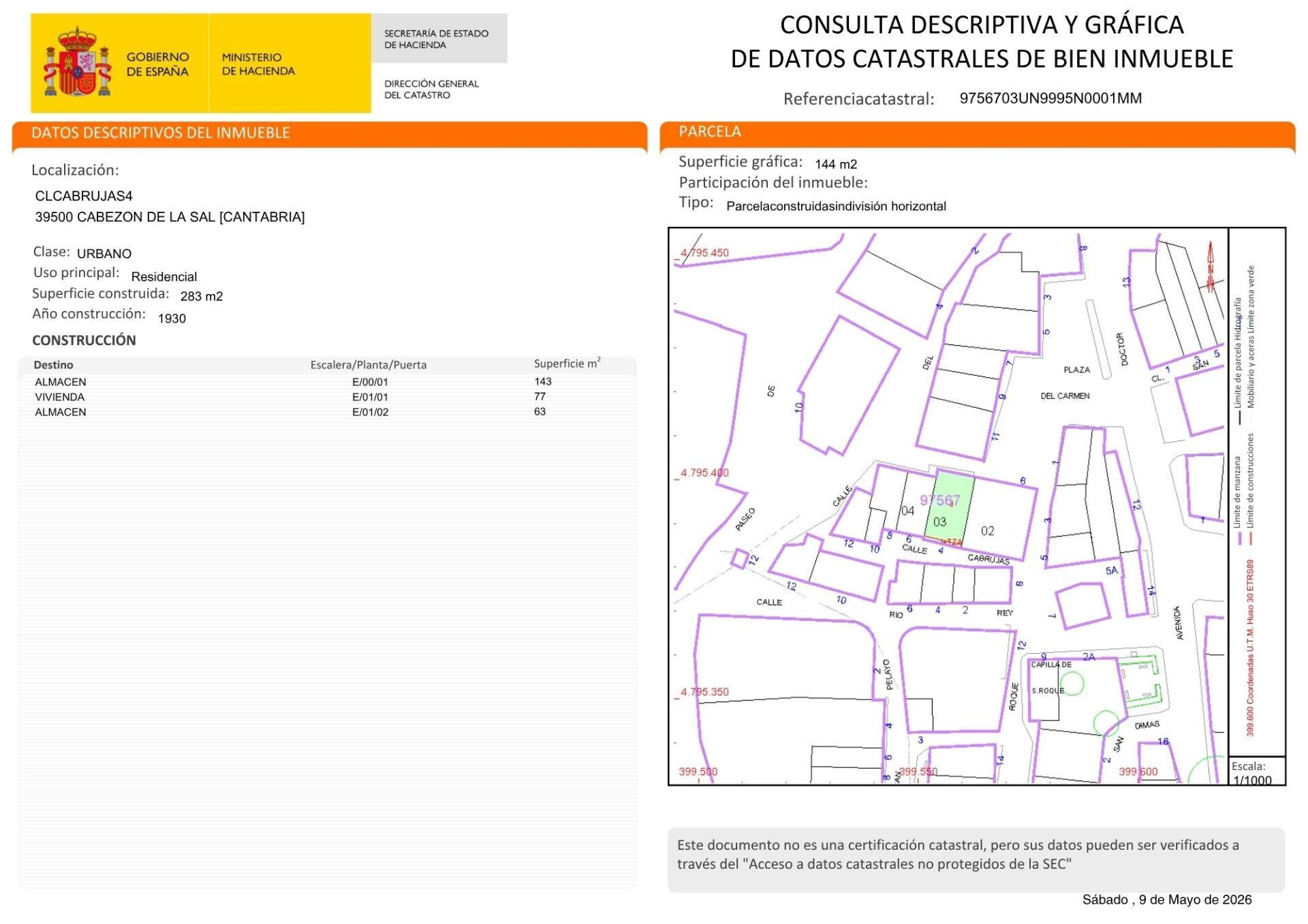Click the 'GOBIERNO DE ESPAÑA' logo text

click(x=157, y=64)
